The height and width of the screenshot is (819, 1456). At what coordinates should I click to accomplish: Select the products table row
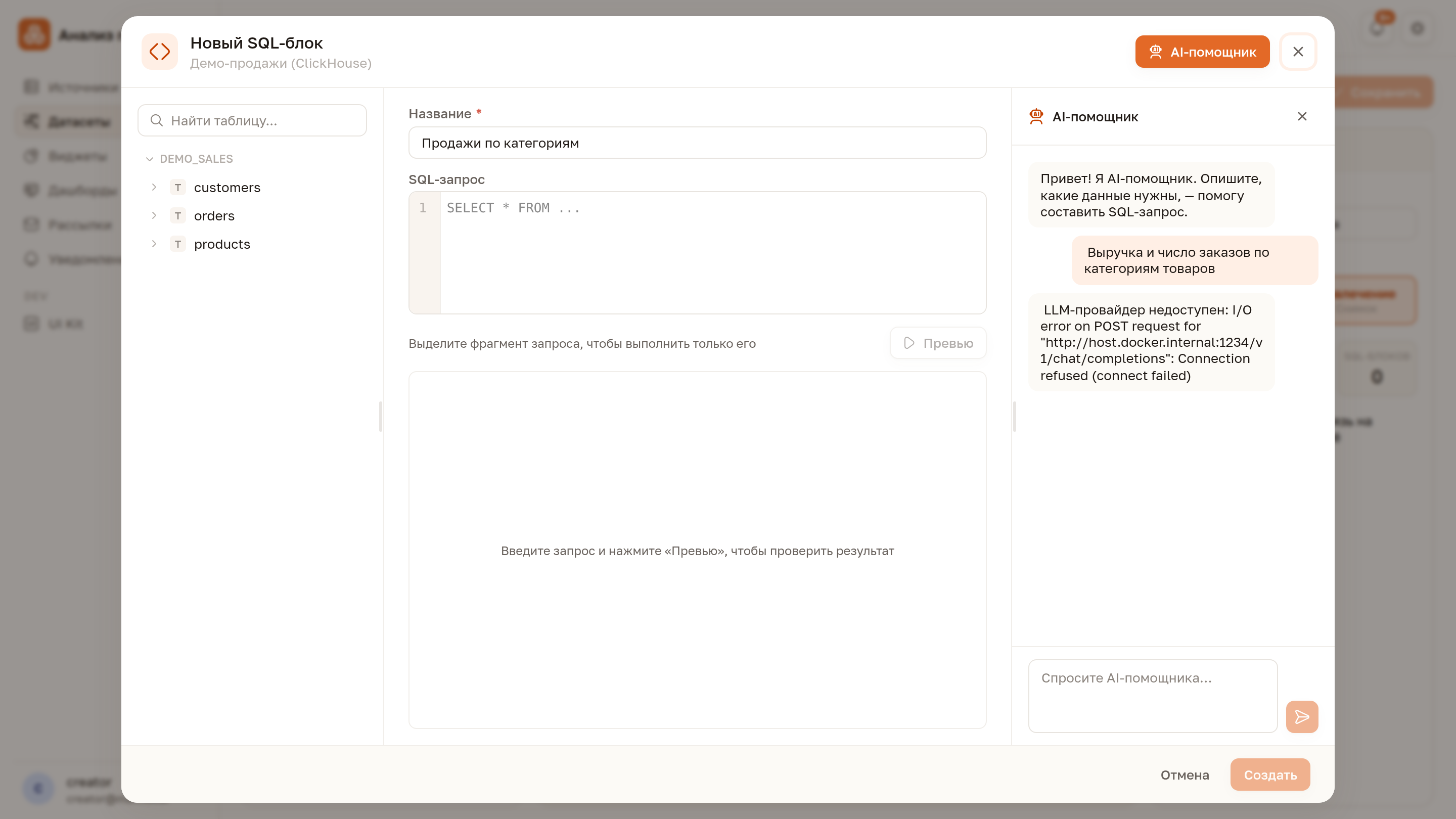252,244
